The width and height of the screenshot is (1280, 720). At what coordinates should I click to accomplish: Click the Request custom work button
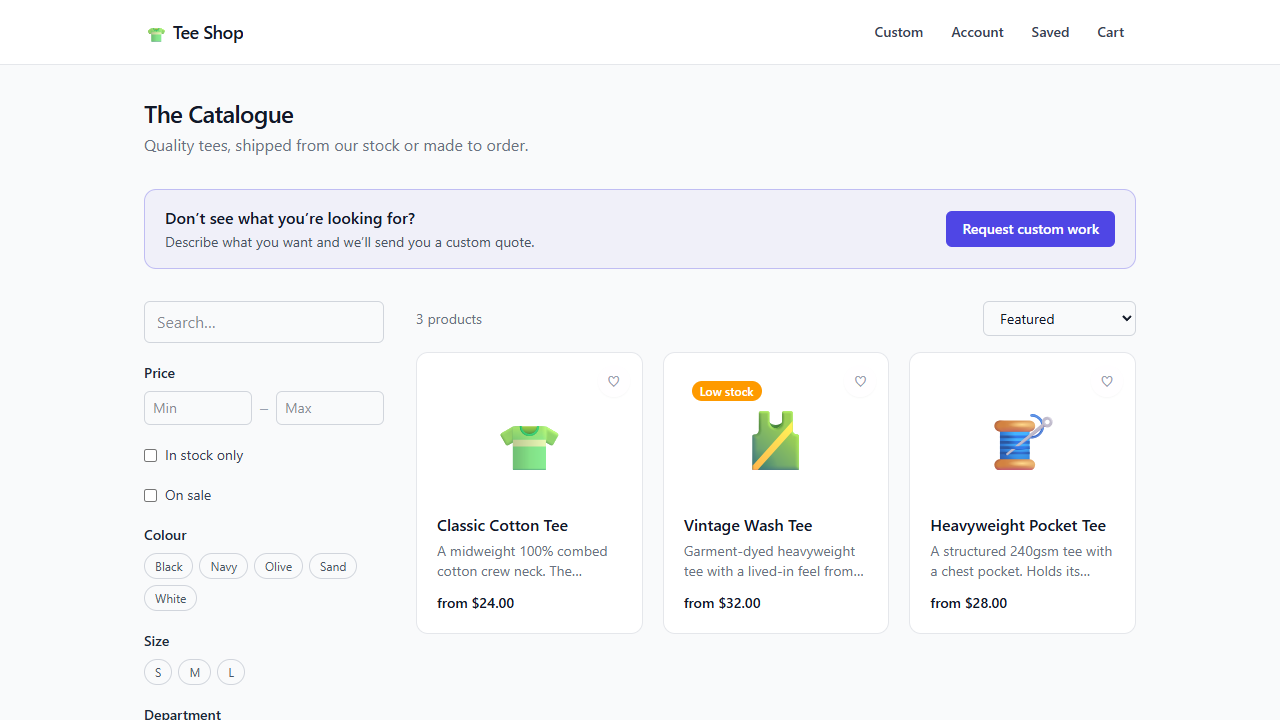[x=1030, y=229]
